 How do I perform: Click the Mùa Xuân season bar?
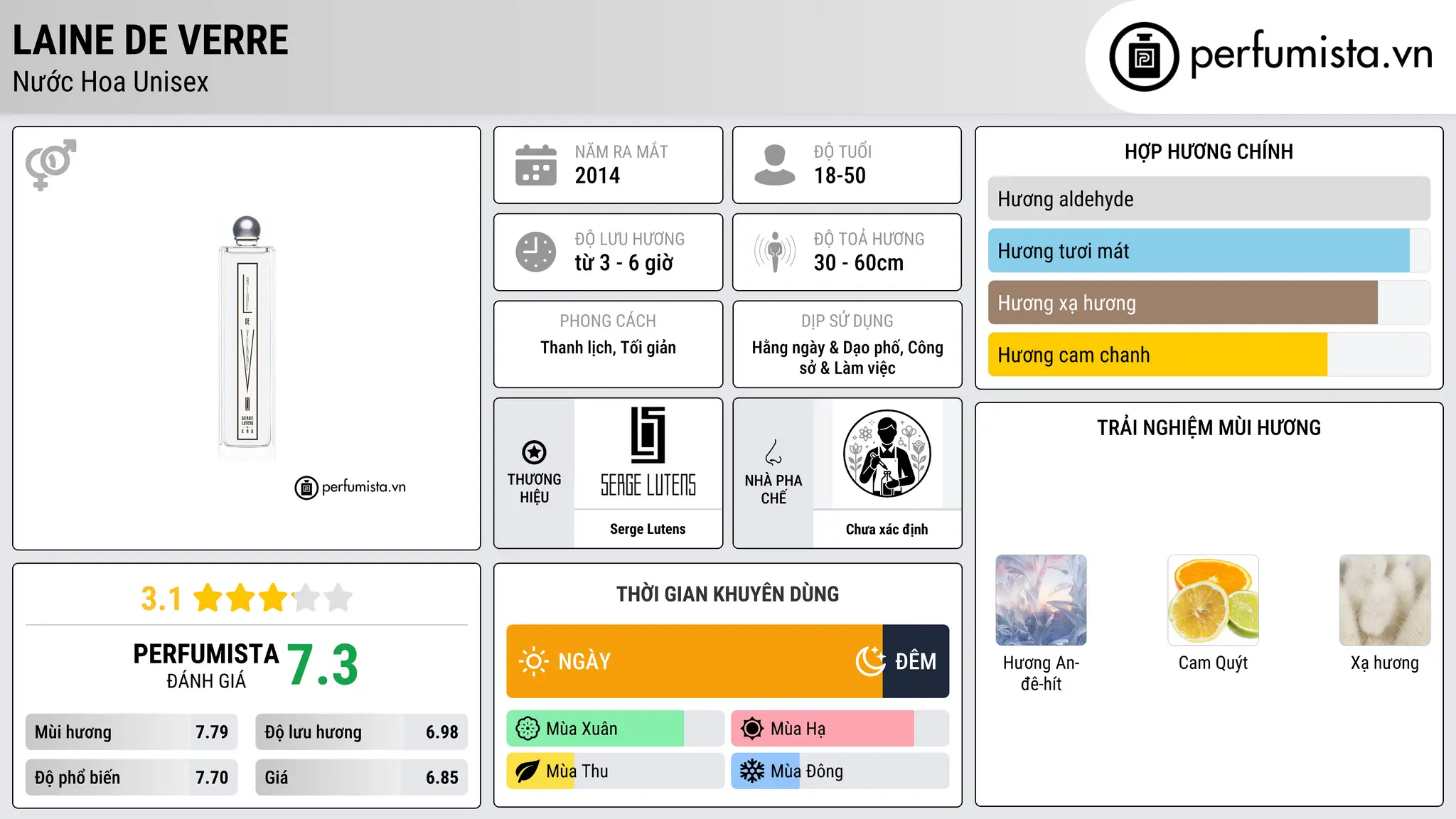tap(616, 729)
